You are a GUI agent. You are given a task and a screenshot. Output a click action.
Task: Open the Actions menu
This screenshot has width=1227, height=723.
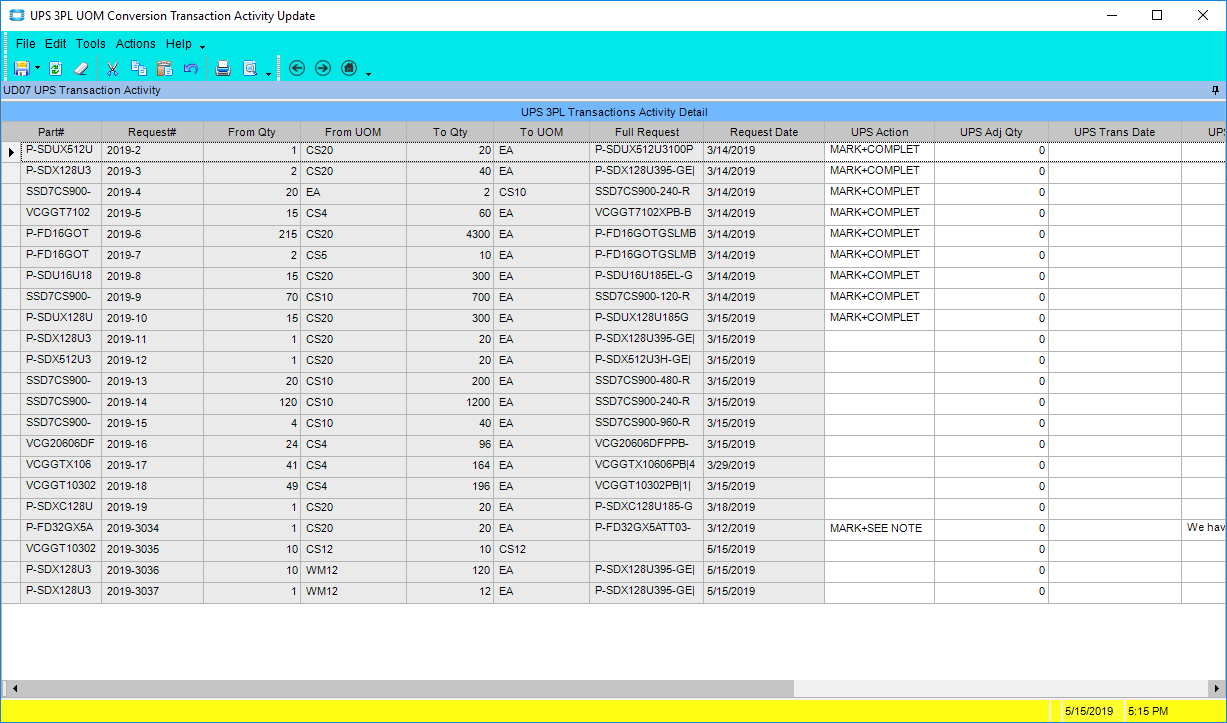(x=136, y=44)
